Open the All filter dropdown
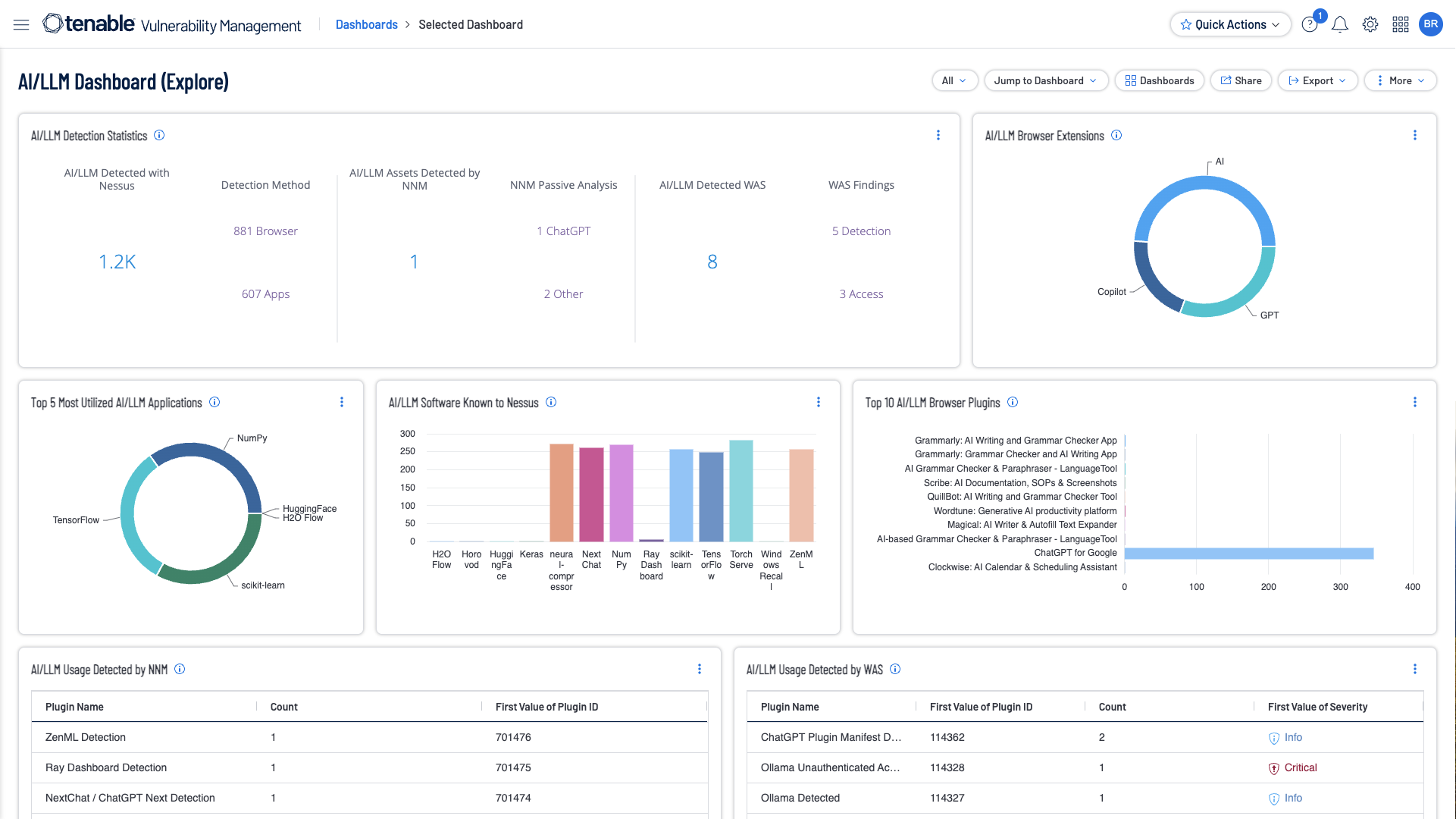Viewport: 1456px width, 819px height. click(x=953, y=81)
